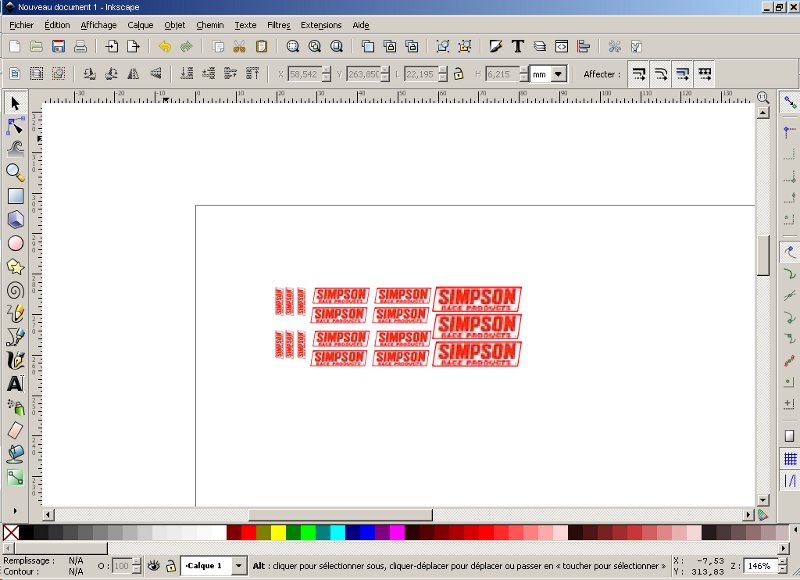Toggle scaling of rounded rectangle corners
Viewport: 800px width, 580px height.
(660, 74)
